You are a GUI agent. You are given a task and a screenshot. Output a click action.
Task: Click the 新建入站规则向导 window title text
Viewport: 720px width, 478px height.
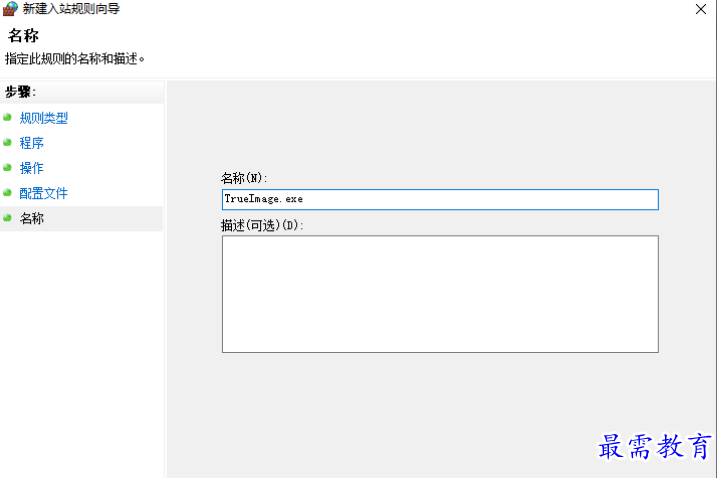[x=71, y=9]
